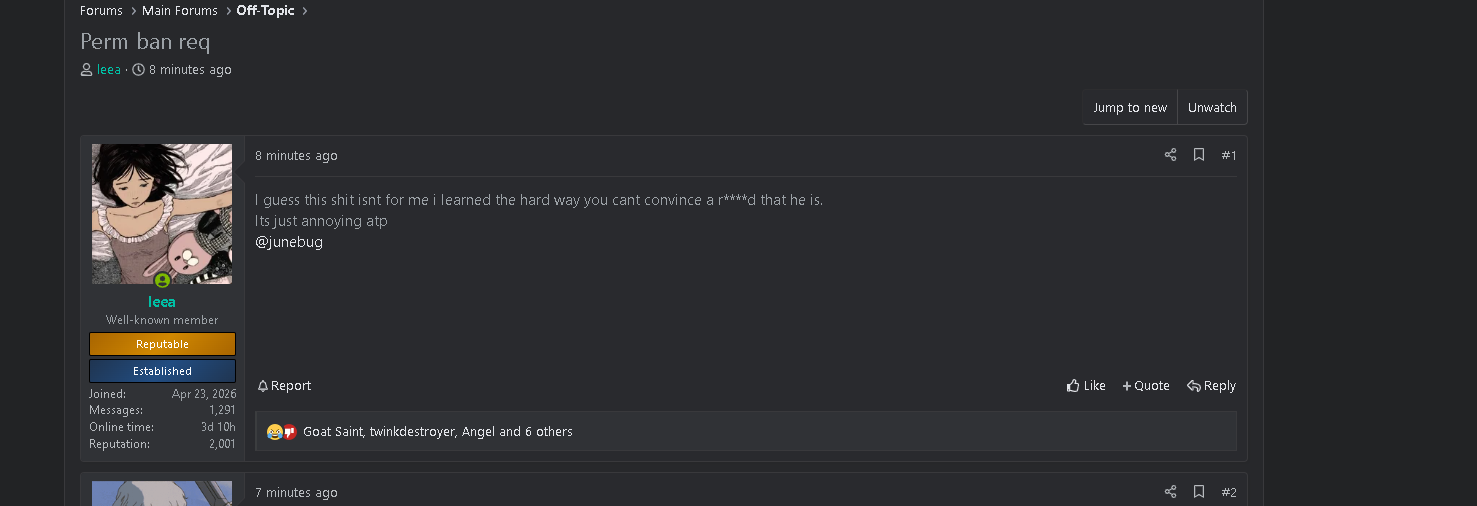This screenshot has width=1477, height=506.
Task: Open @junebug mention
Action: click(289, 242)
